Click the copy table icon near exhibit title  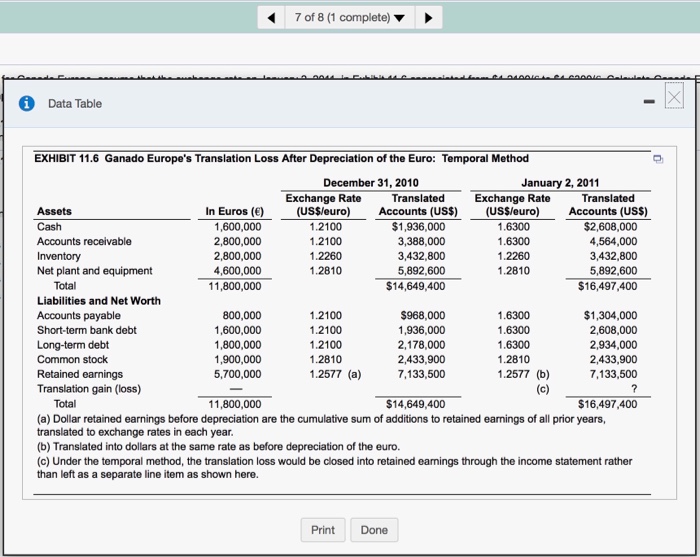[x=658, y=159]
